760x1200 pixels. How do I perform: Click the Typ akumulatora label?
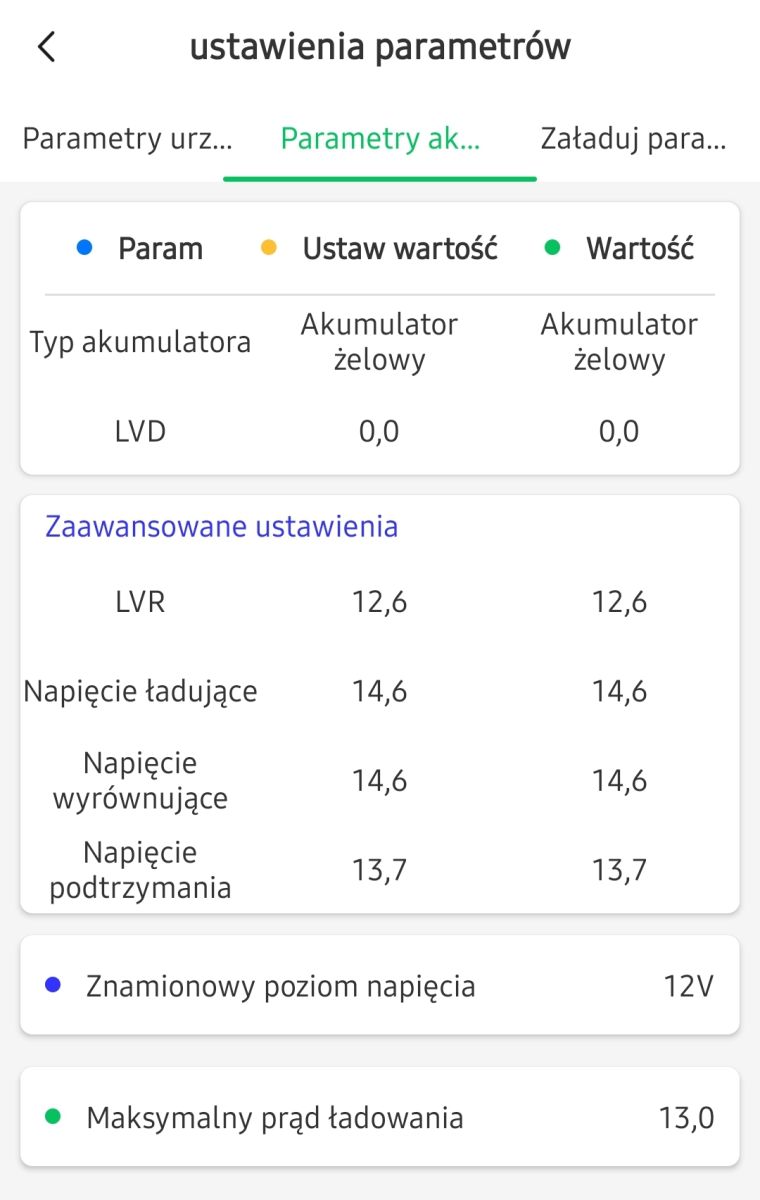point(140,343)
